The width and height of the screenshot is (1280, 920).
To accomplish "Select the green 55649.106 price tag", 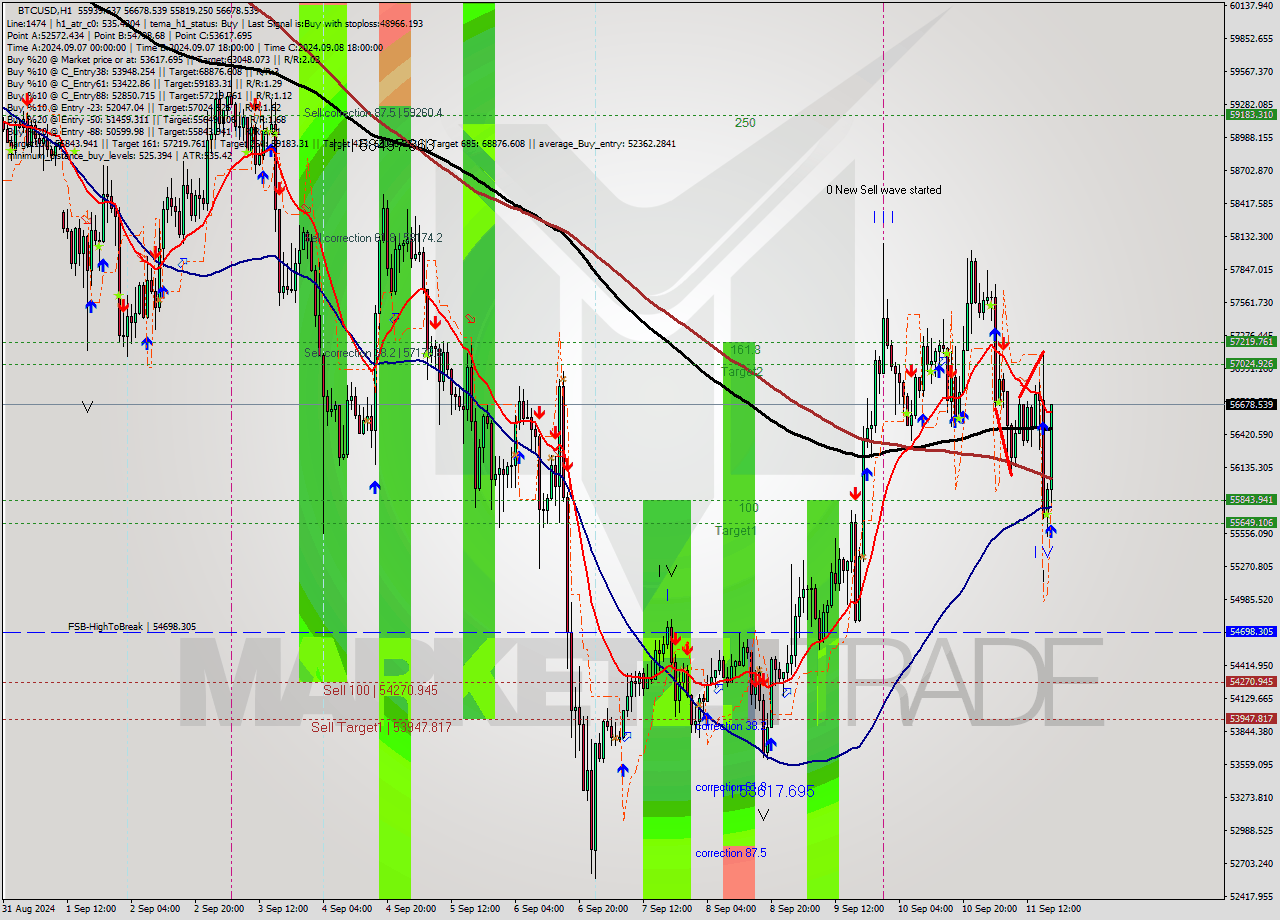I will click(1250, 523).
